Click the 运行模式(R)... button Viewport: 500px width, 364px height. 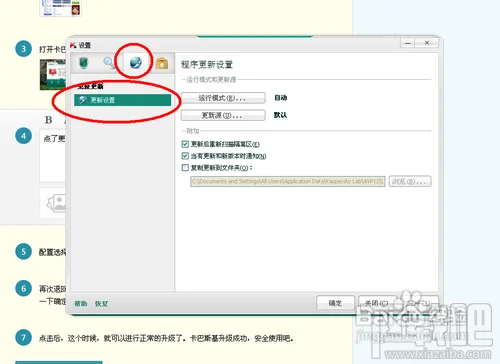[x=223, y=98]
